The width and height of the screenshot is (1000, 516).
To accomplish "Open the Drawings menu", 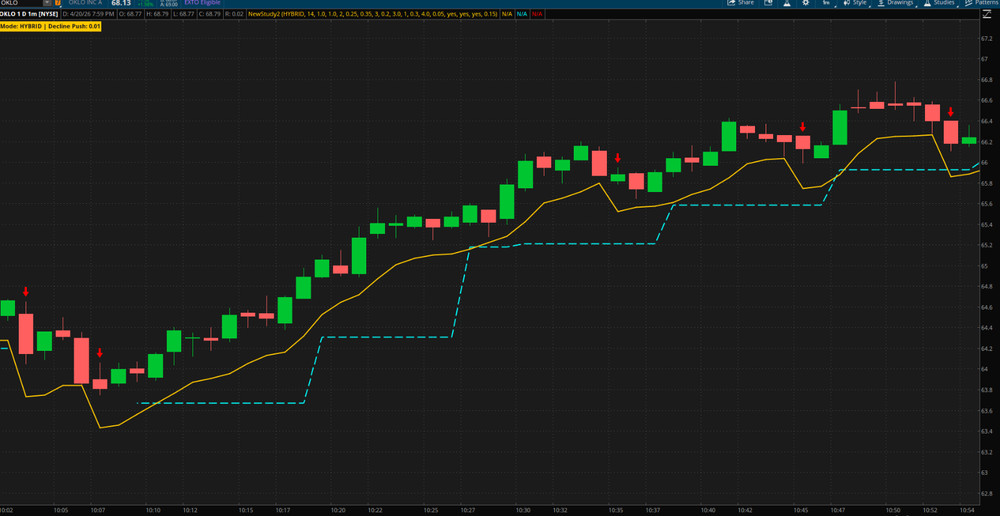I will tap(895, 3).
